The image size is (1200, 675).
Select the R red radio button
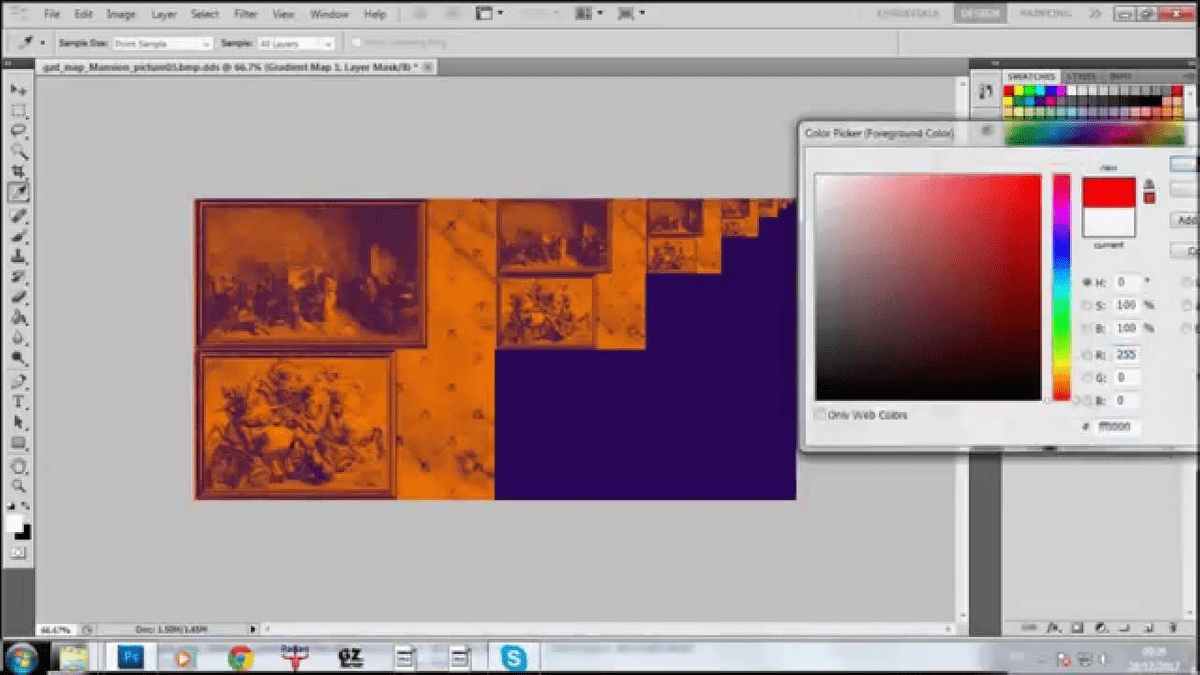[x=1087, y=355]
